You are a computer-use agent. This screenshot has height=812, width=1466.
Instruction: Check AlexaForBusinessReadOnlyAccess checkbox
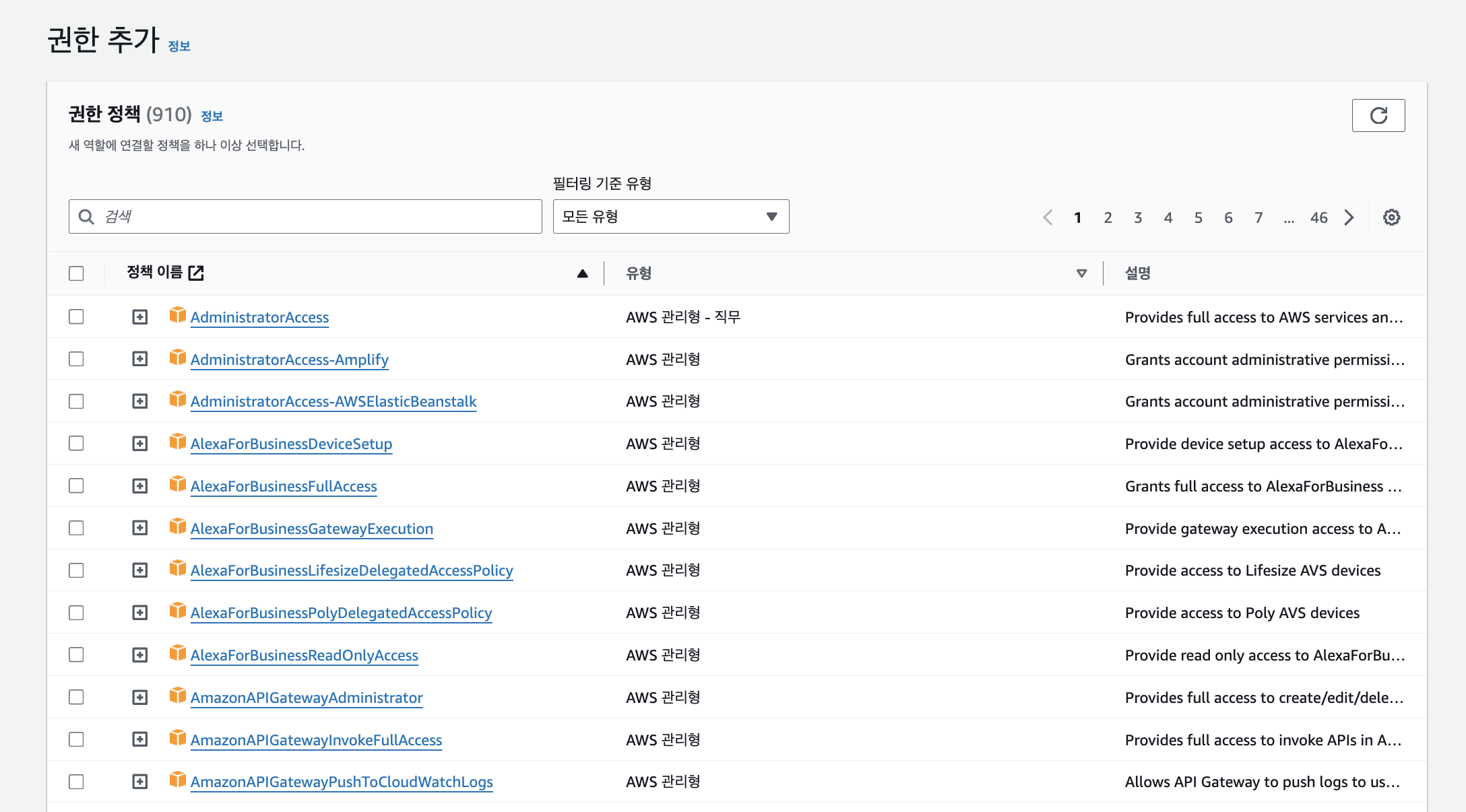click(x=76, y=654)
